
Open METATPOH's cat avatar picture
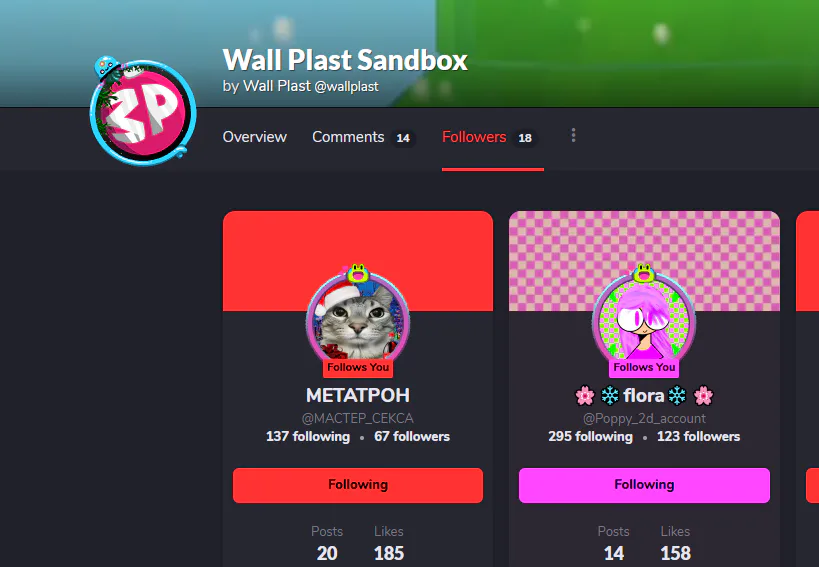click(x=358, y=320)
